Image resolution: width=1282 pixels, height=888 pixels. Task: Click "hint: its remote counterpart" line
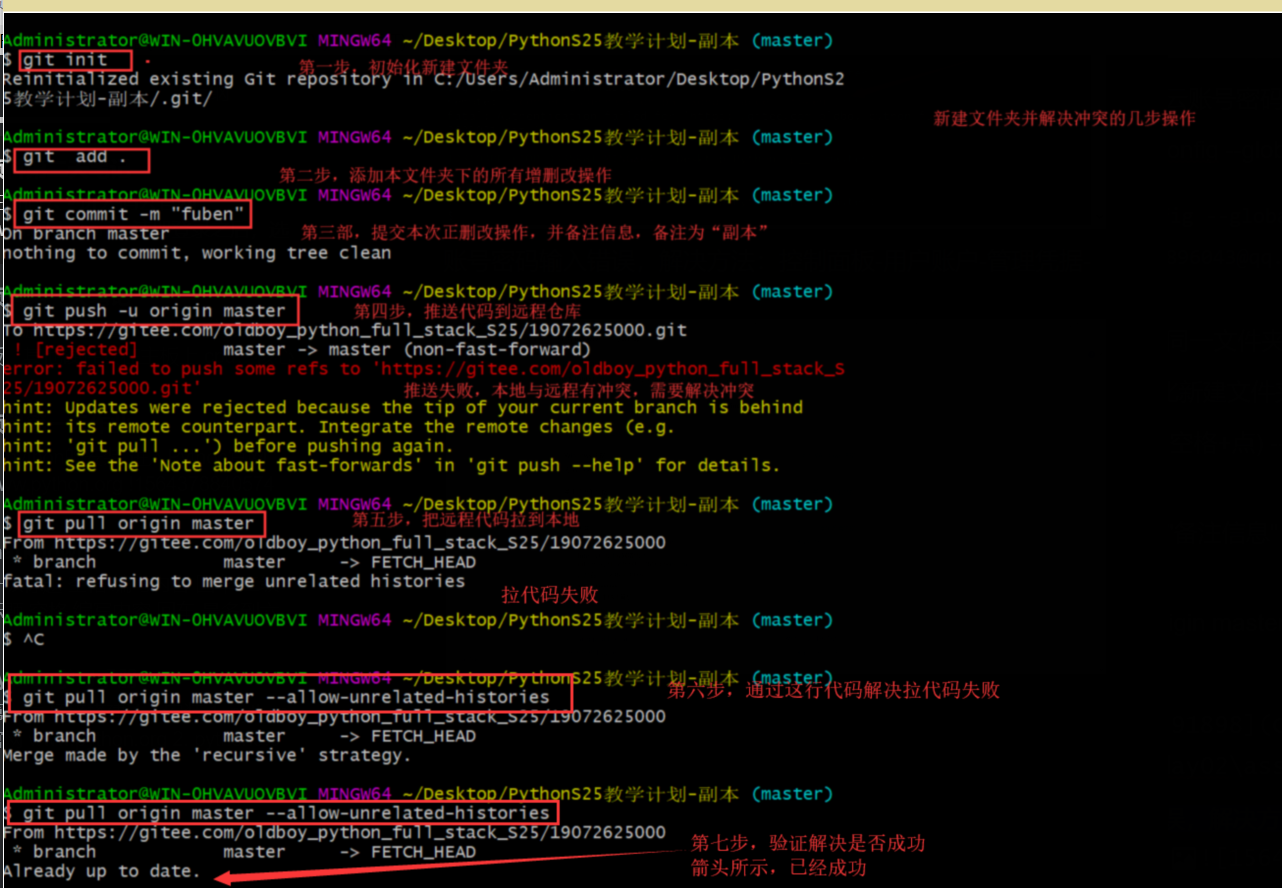tap(339, 427)
